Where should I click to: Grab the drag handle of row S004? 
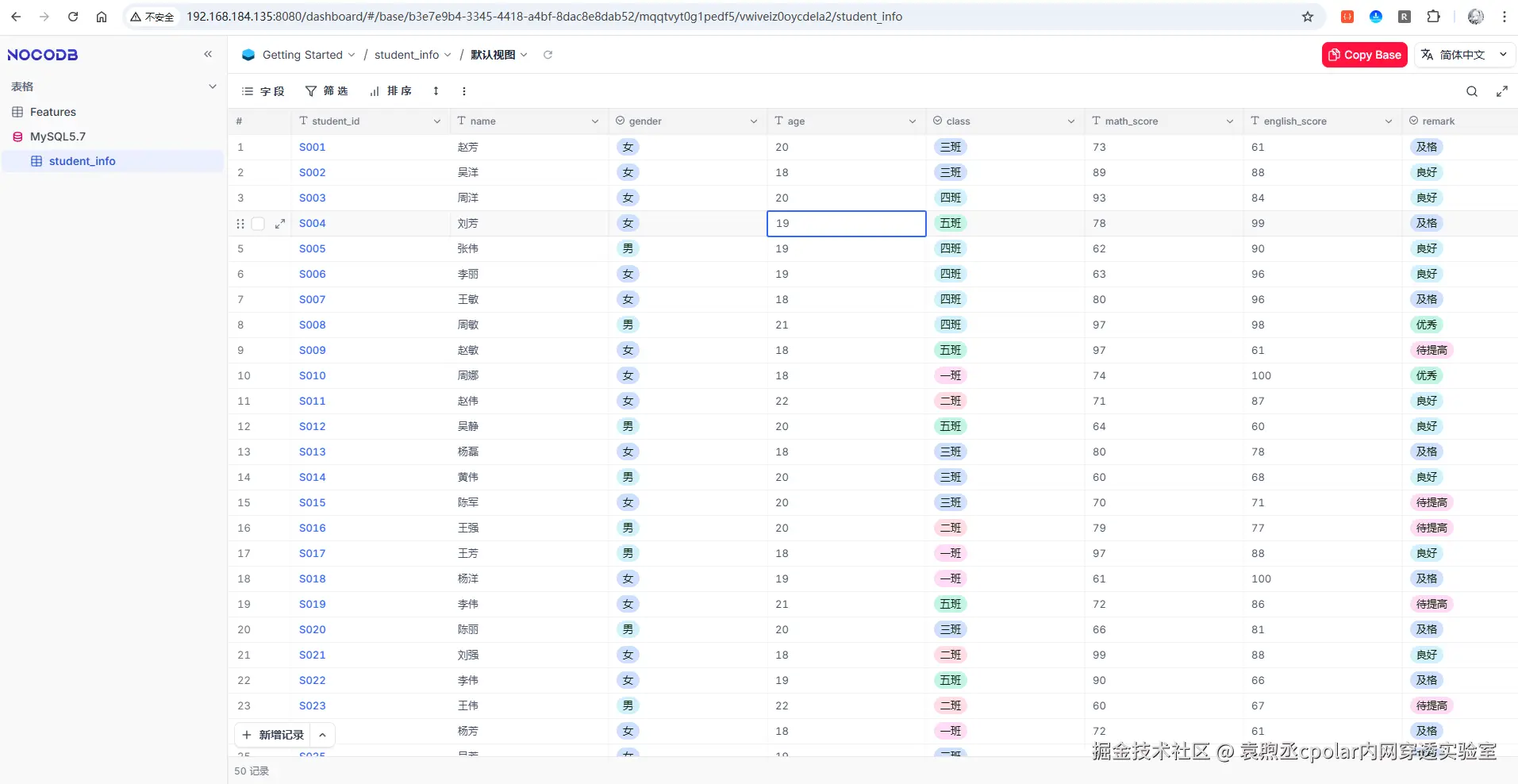pos(240,224)
